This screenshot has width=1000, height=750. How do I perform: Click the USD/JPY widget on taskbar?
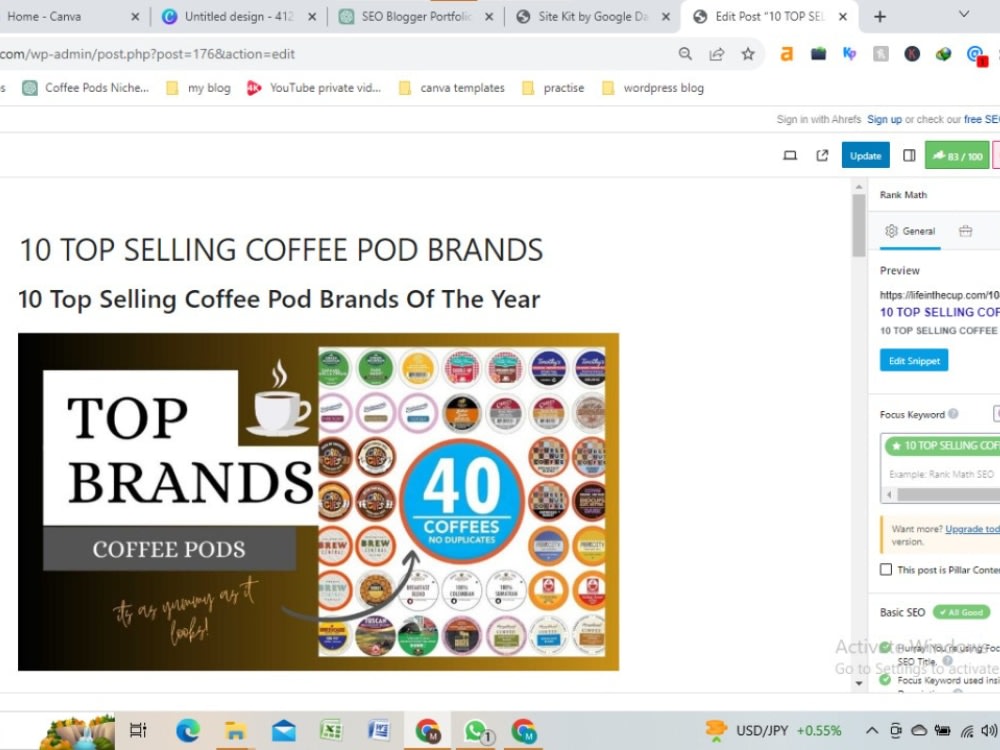774,730
